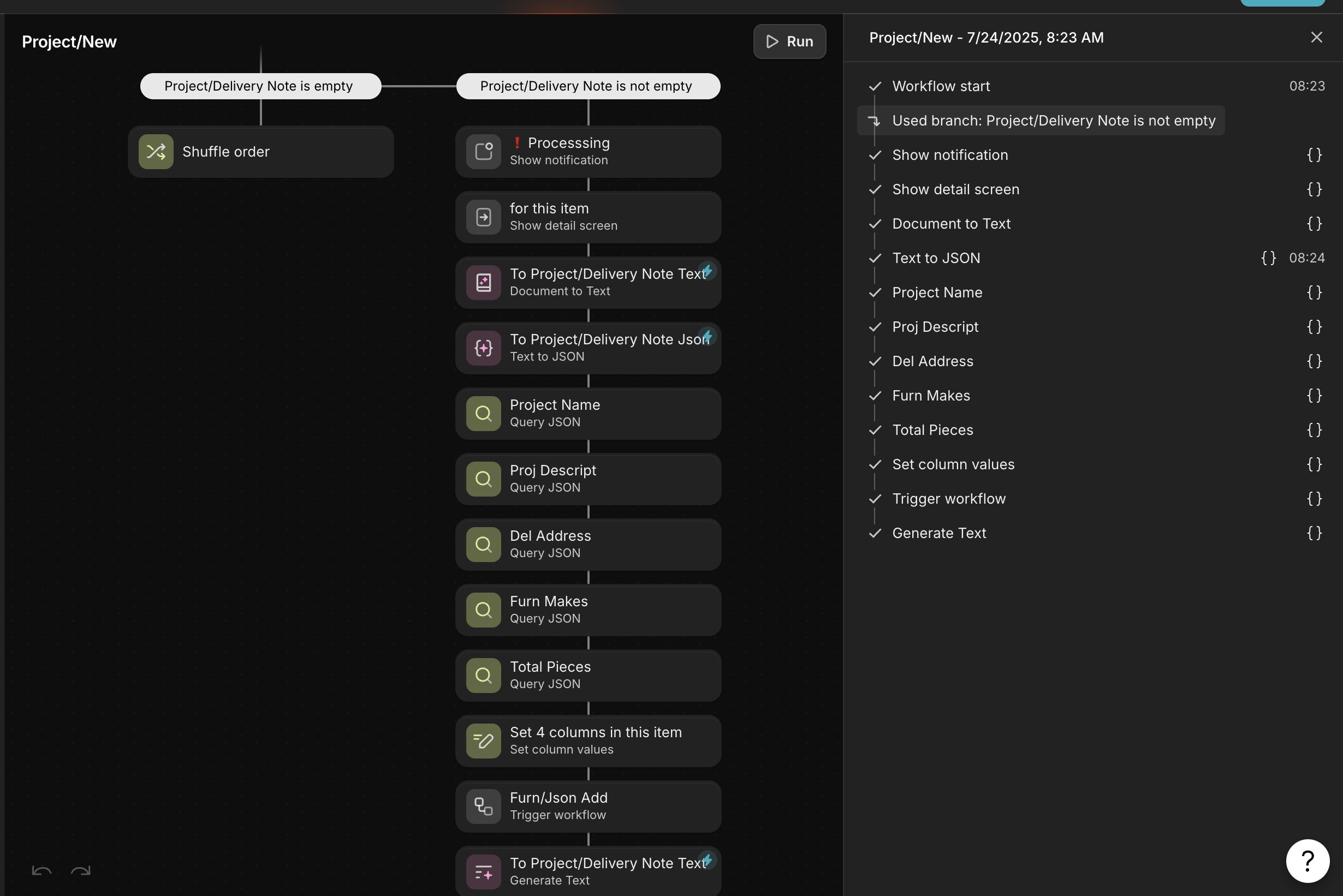This screenshot has height=896, width=1343.
Task: Click the Shuffle order node icon
Action: point(156,152)
